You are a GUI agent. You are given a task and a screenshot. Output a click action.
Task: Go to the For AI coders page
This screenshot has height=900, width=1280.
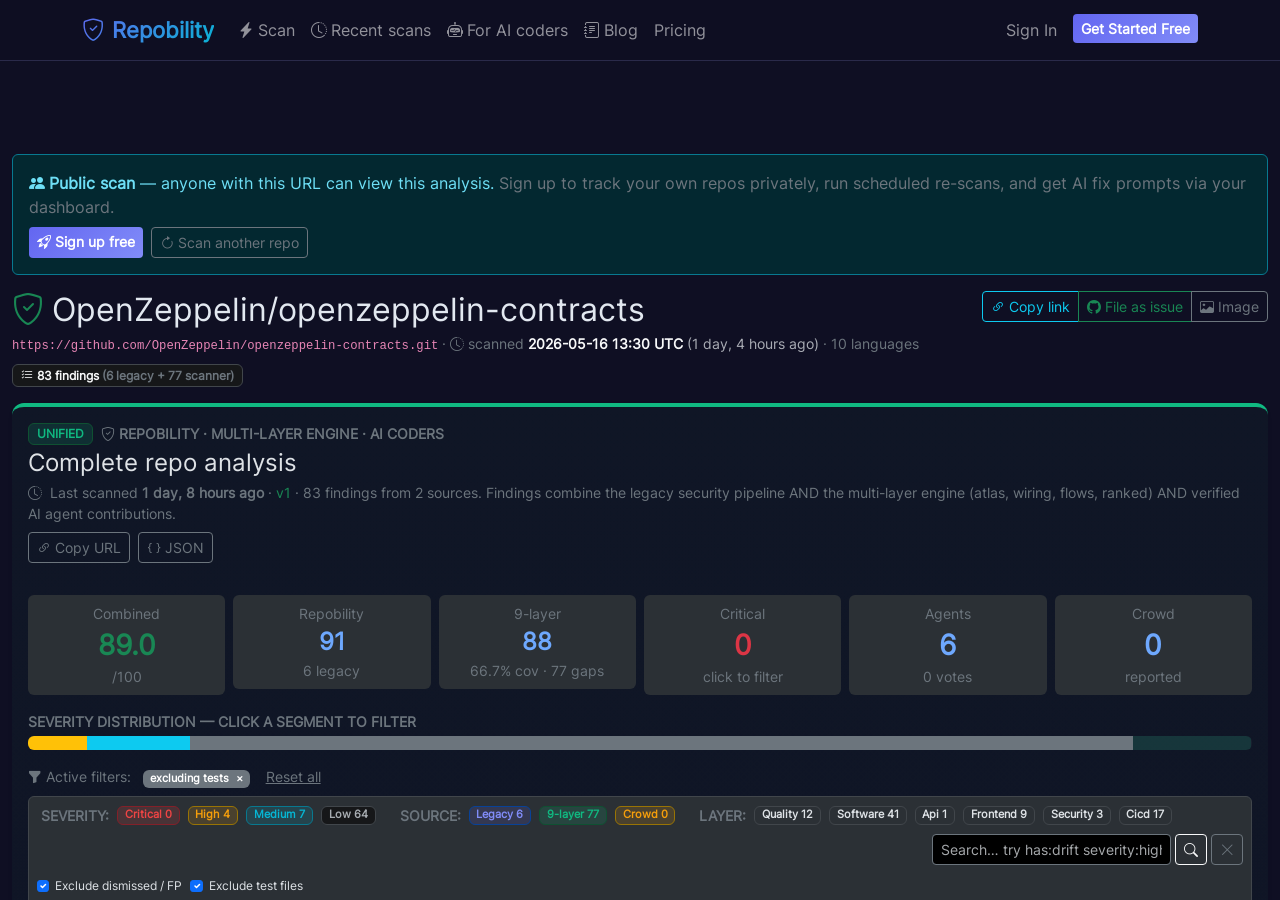pos(508,30)
